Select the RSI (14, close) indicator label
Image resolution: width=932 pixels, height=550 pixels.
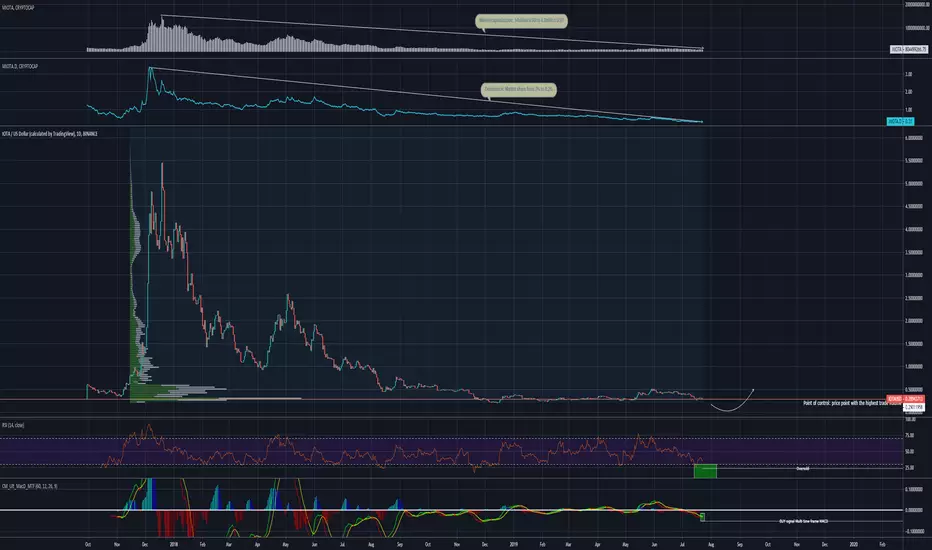pyautogui.click(x=12, y=425)
